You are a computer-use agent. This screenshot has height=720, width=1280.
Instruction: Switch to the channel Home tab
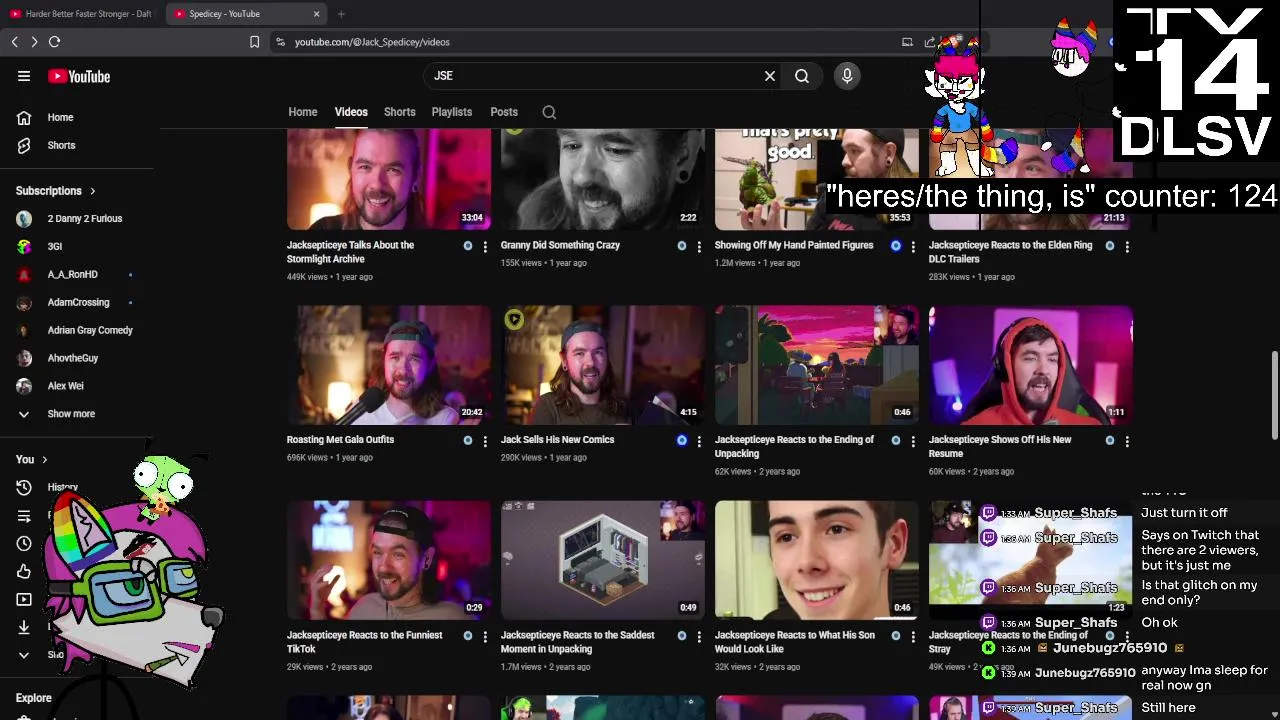pyautogui.click(x=303, y=112)
